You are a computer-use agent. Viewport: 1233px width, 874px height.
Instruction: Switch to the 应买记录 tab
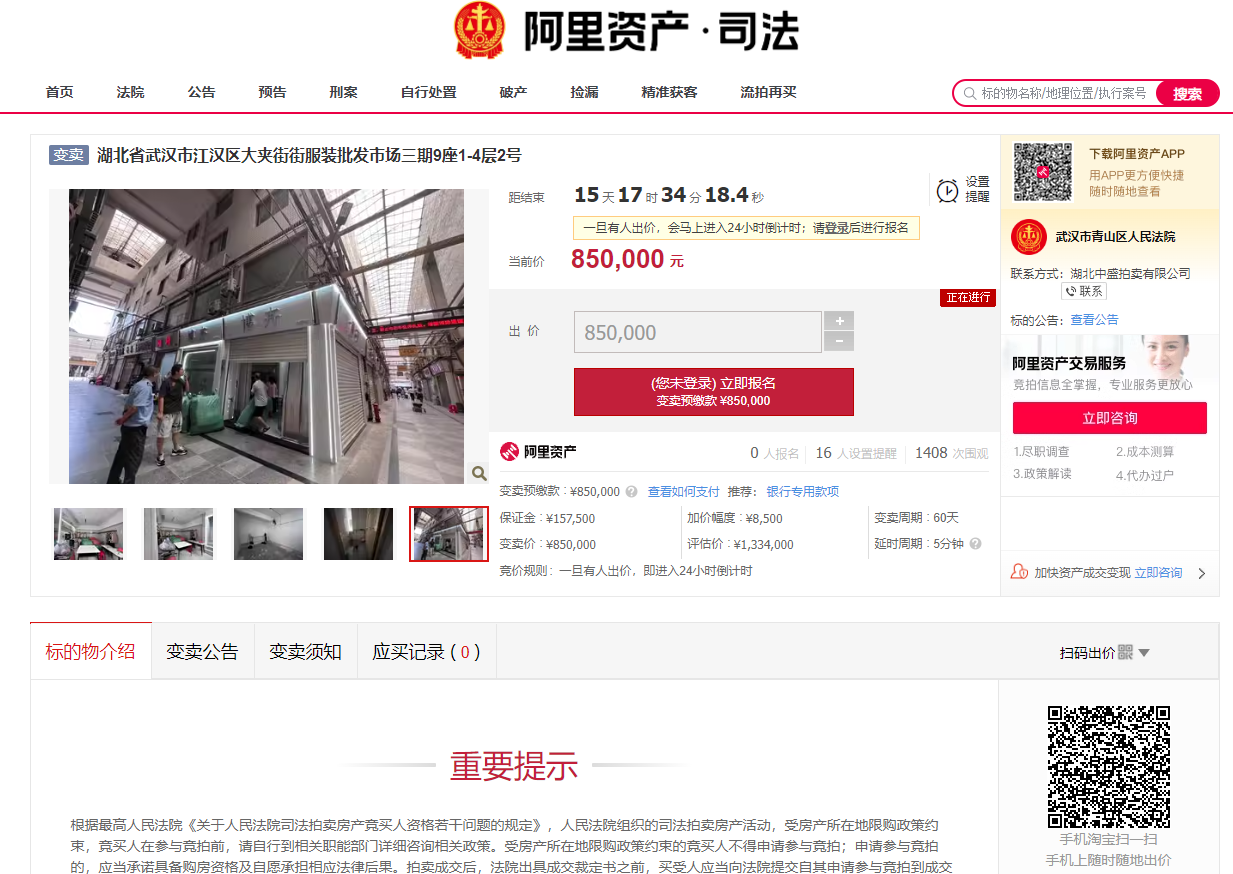tap(426, 652)
